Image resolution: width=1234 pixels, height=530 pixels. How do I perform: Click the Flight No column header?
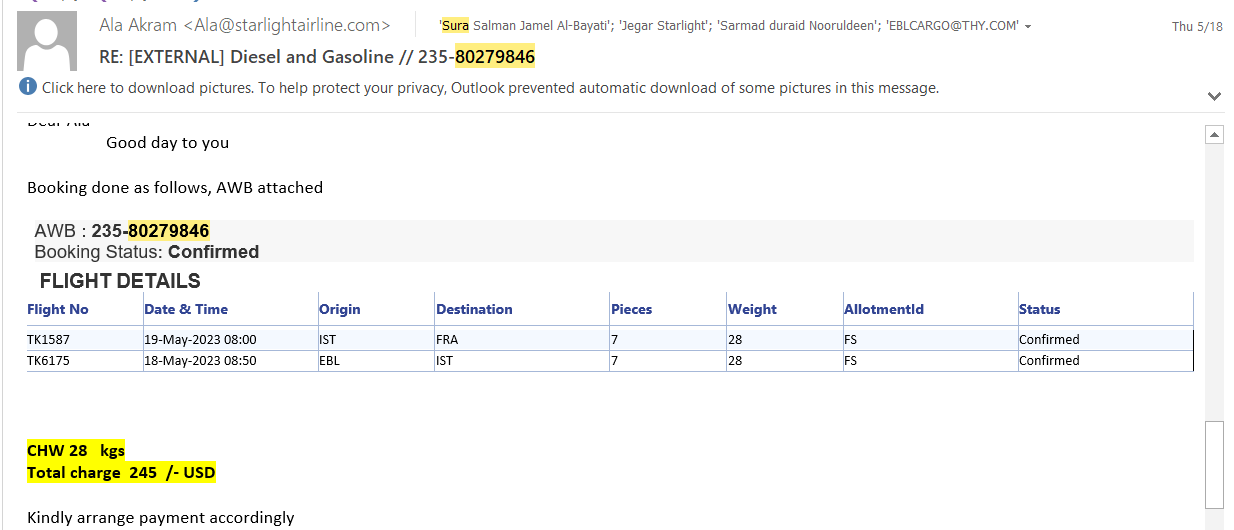pyautogui.click(x=58, y=309)
